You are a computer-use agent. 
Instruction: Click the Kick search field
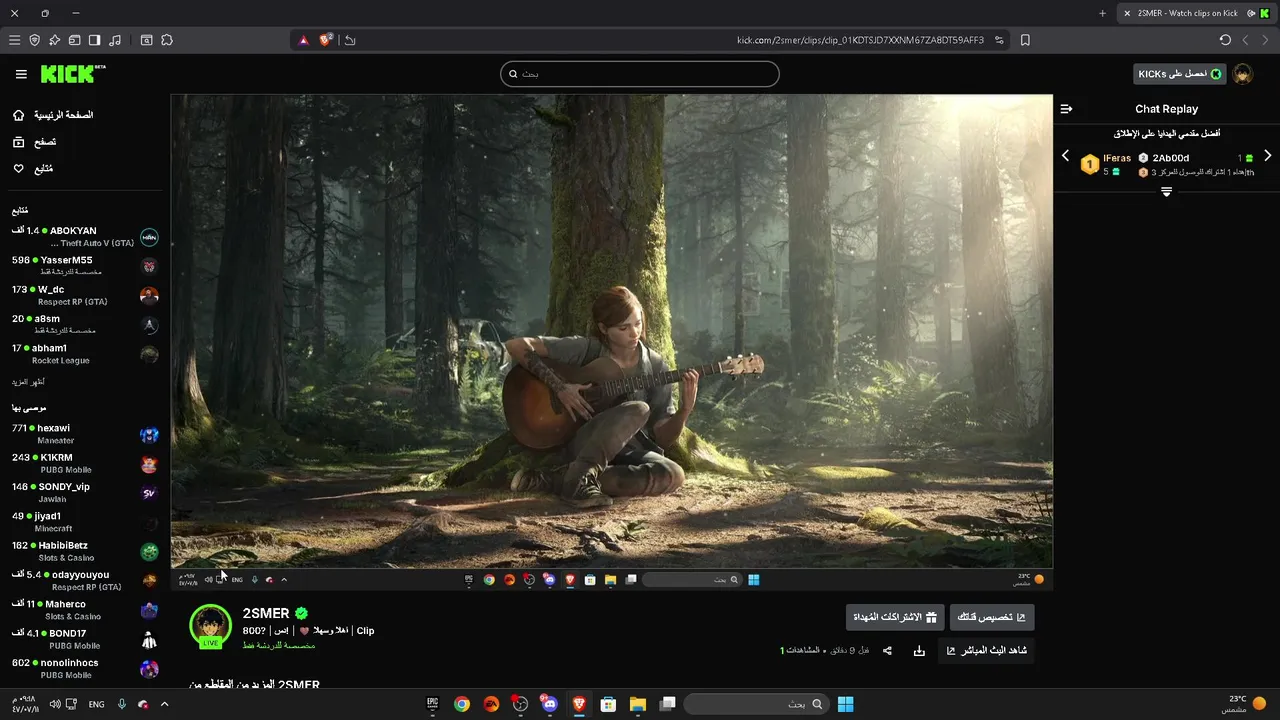pyautogui.click(x=640, y=74)
